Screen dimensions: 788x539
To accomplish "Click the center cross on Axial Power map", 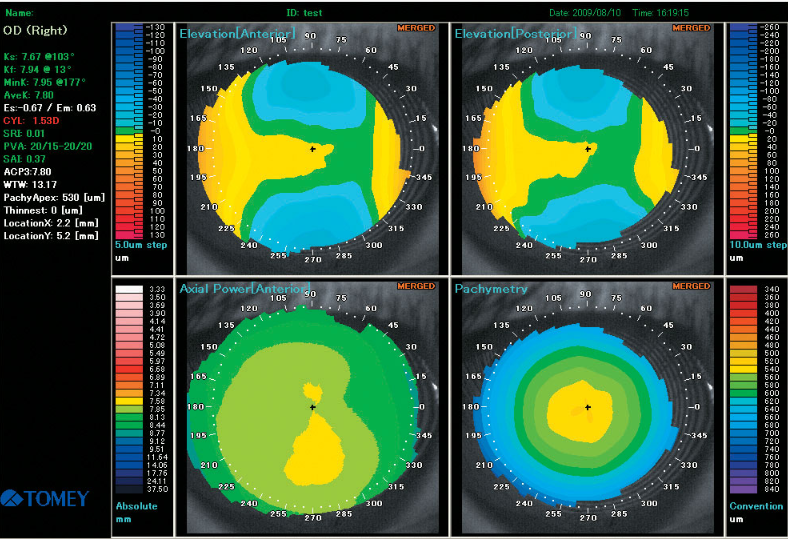I will (313, 407).
